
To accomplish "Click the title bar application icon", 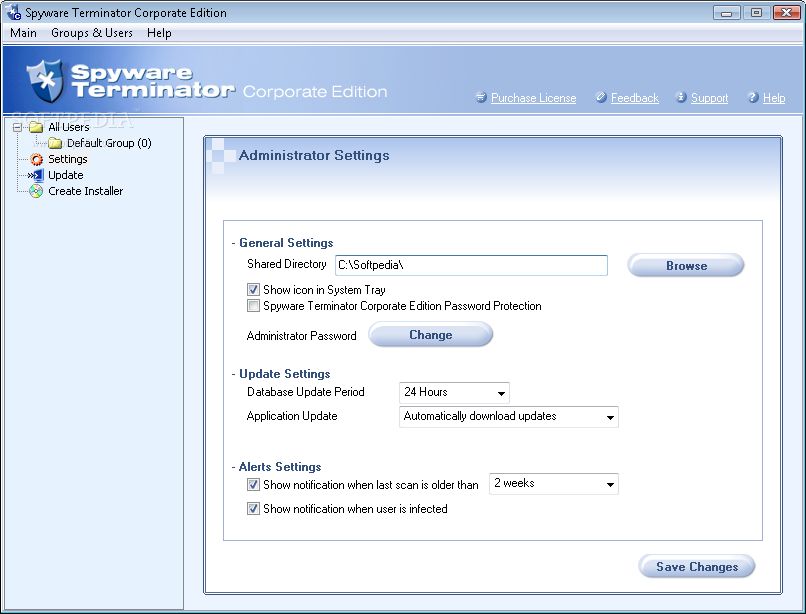I will coord(13,12).
